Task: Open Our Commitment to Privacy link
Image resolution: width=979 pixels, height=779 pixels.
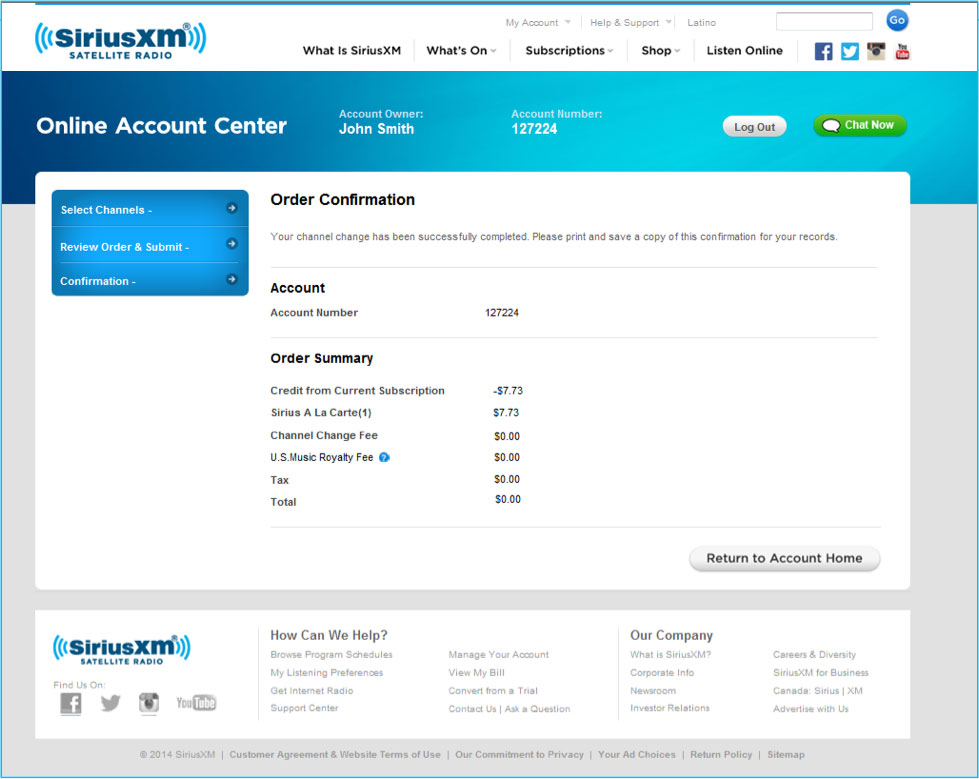Action: pyautogui.click(x=519, y=755)
